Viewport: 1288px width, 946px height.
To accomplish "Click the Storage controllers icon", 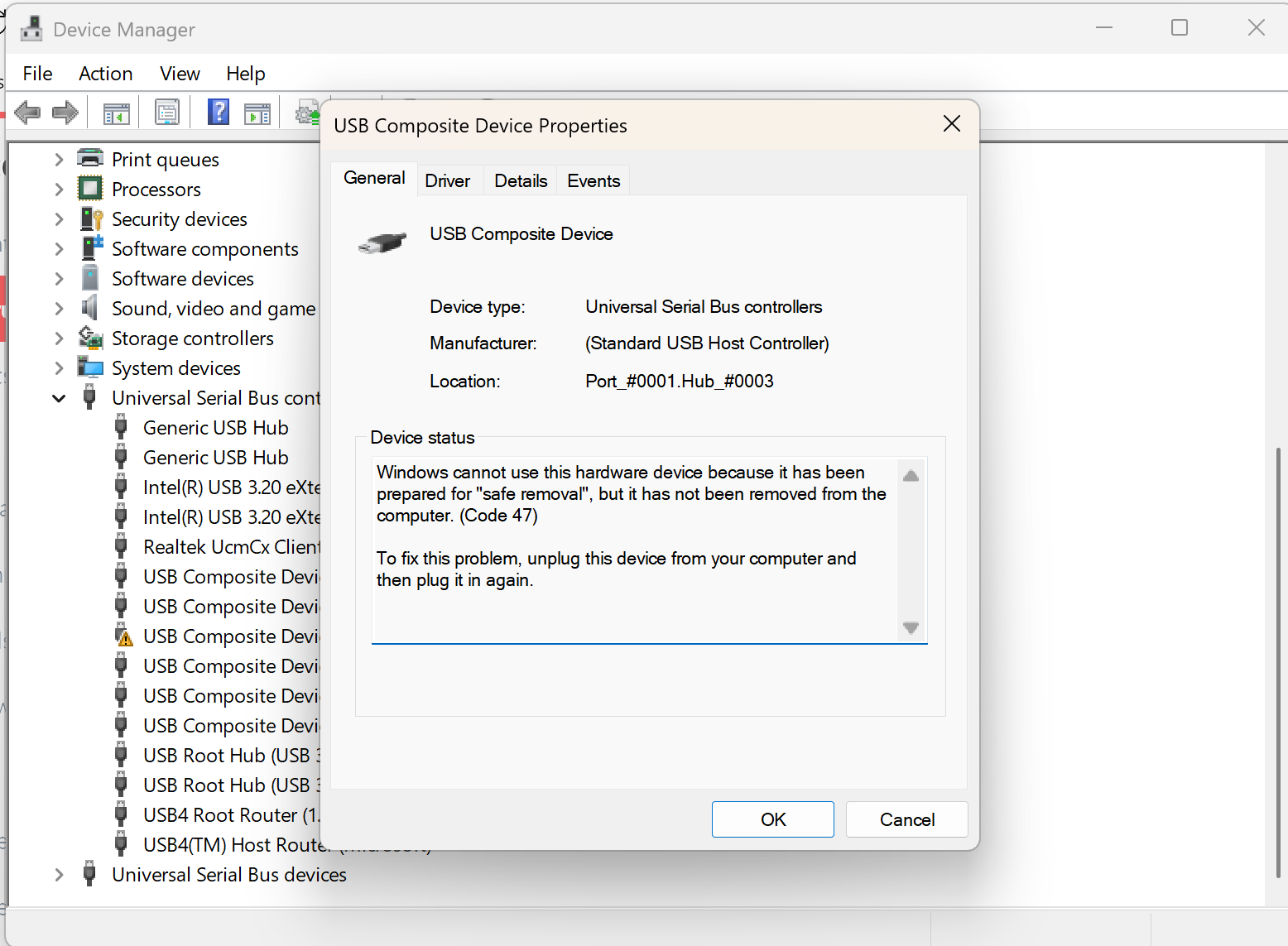I will tap(90, 338).
